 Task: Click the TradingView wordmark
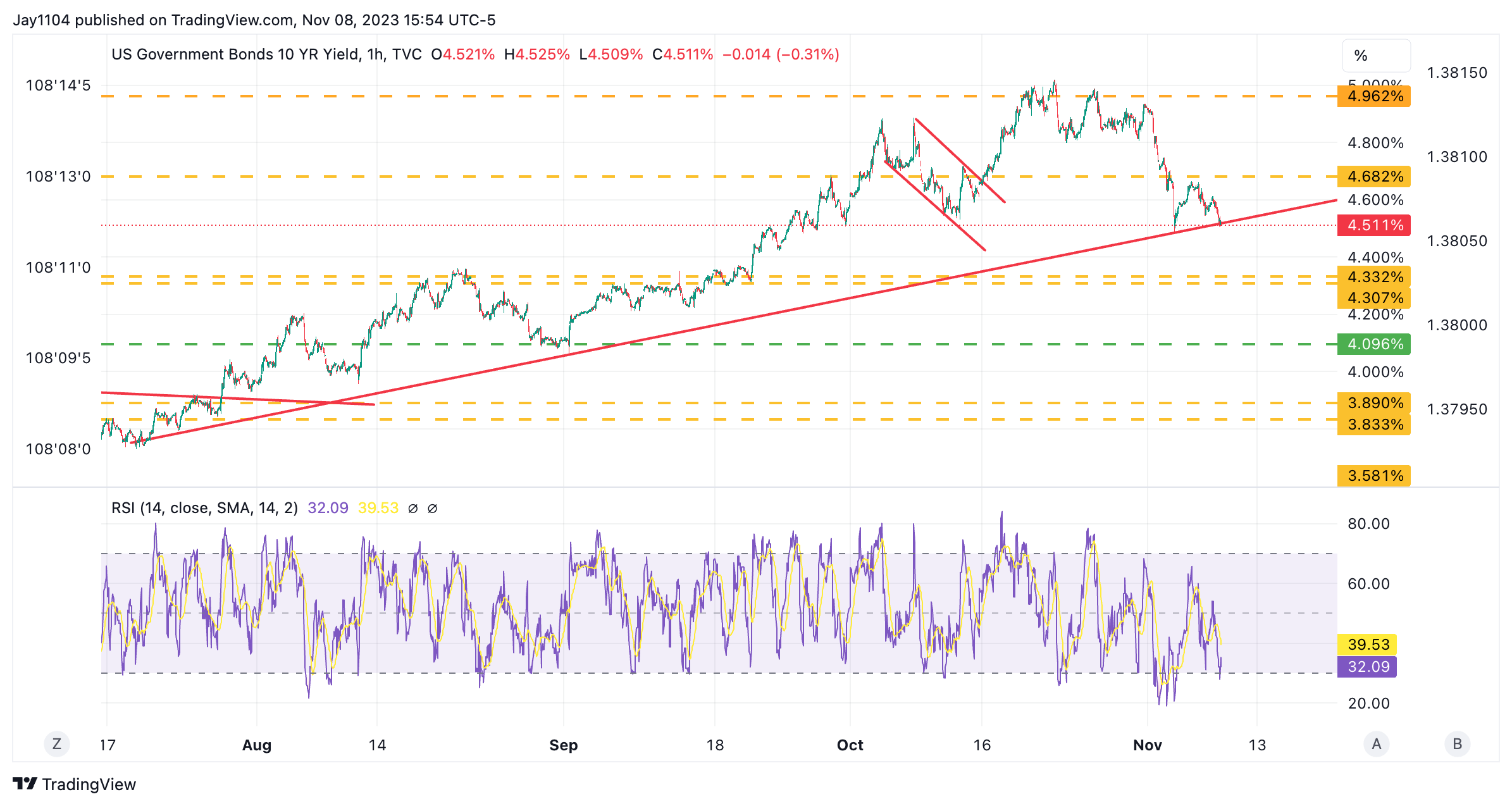pos(89,784)
